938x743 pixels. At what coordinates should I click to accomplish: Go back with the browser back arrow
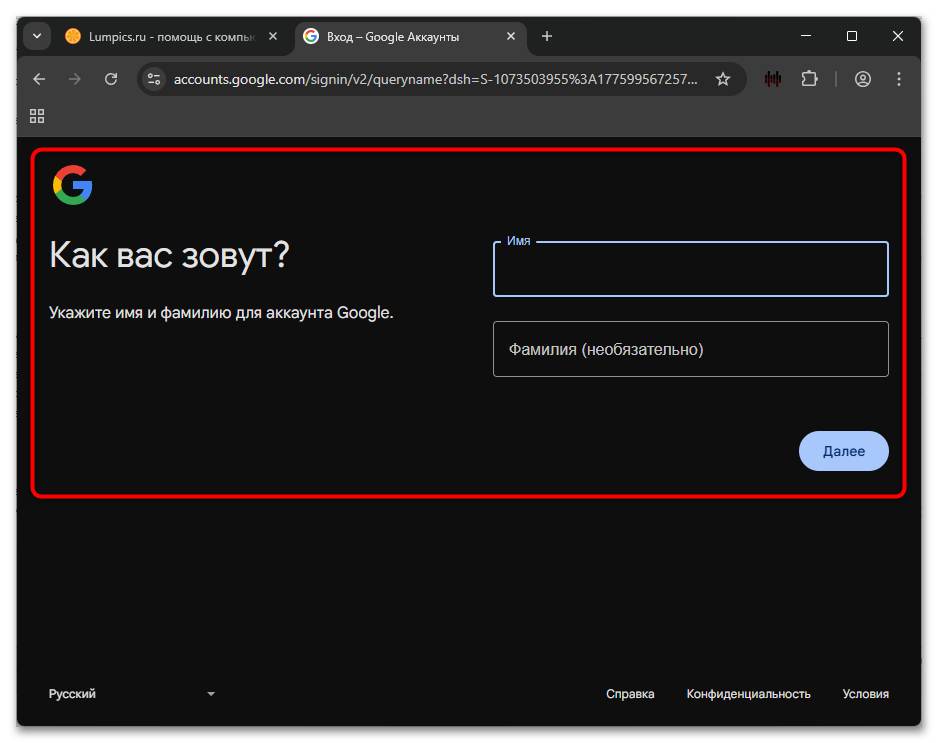point(39,79)
